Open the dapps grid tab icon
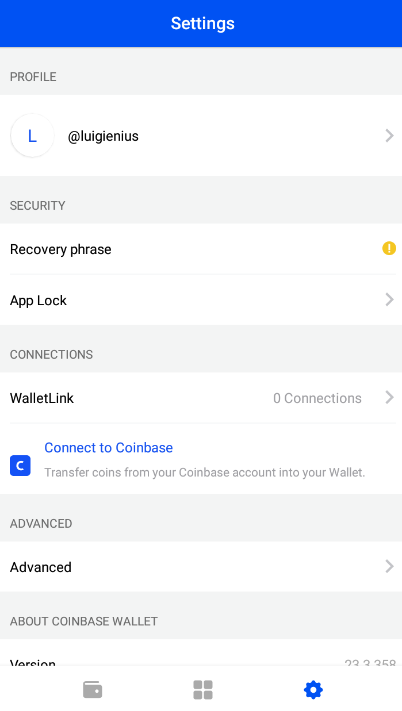 [x=203, y=690]
